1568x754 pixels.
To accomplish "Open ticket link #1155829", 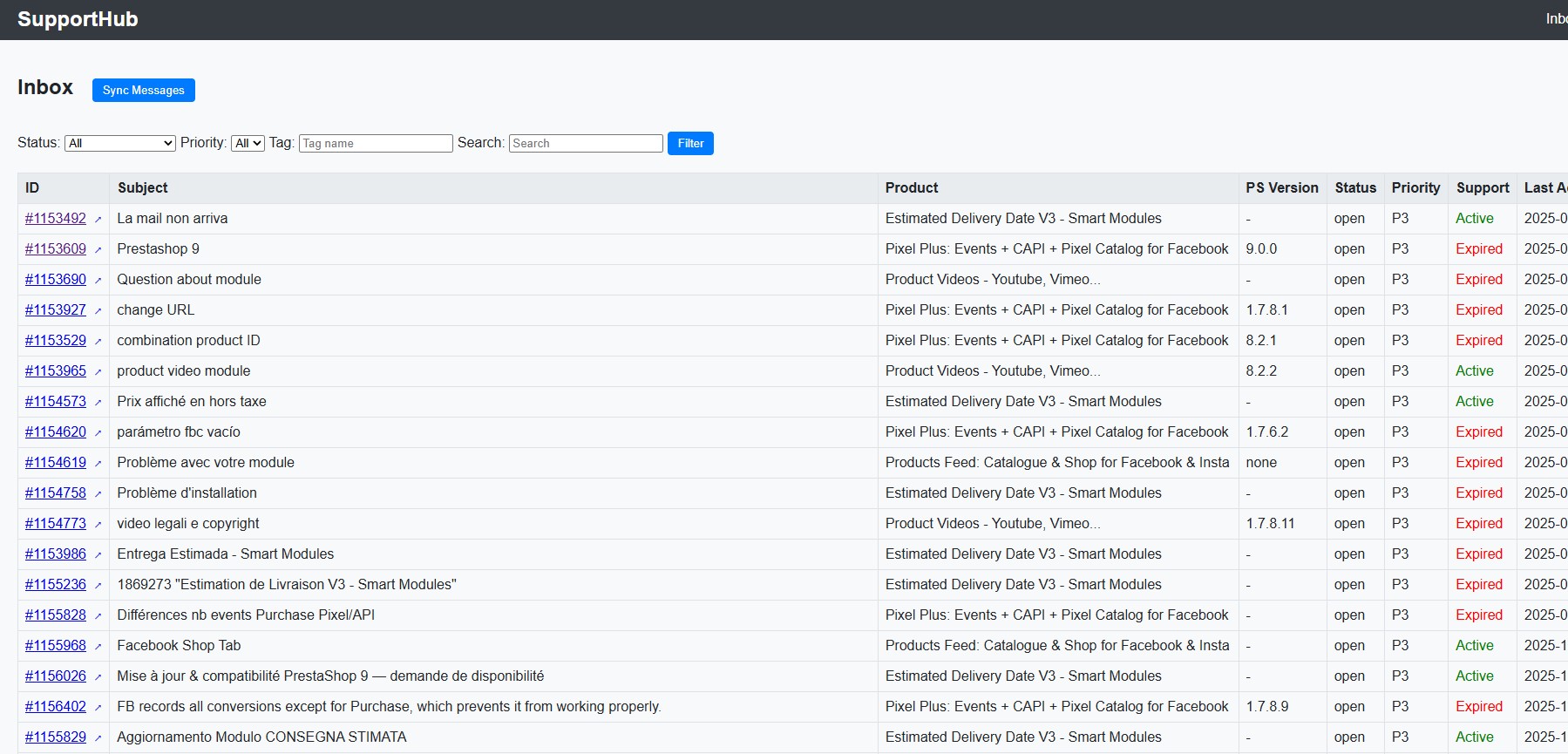I will [x=56, y=737].
